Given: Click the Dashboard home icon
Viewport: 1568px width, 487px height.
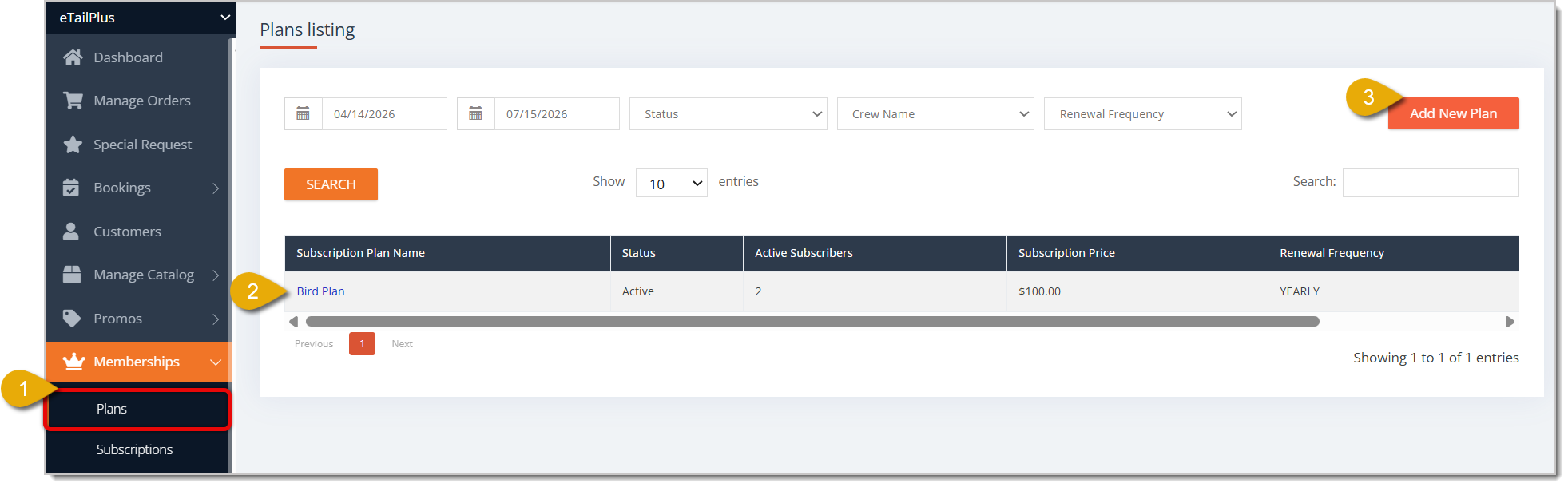Looking at the screenshot, I should 73,57.
